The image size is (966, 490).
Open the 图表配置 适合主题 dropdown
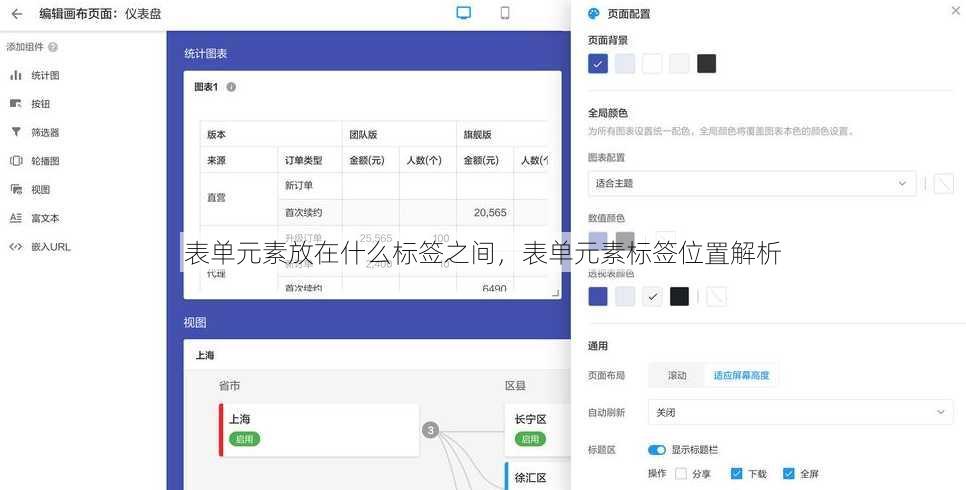tap(752, 184)
